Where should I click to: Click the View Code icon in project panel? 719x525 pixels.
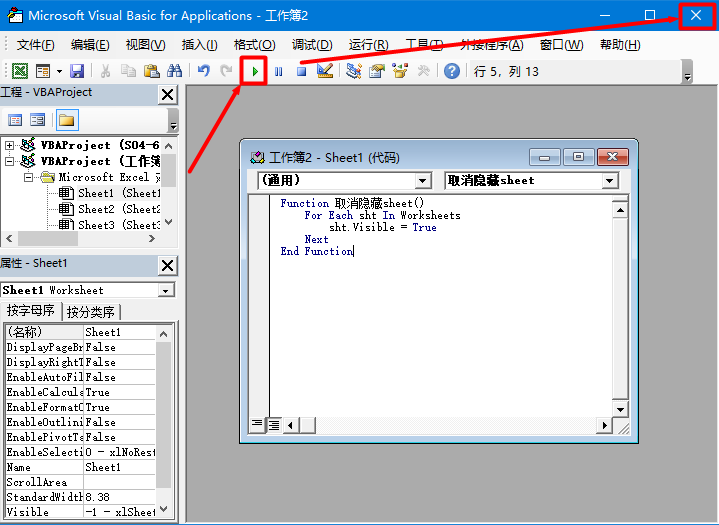click(15, 120)
